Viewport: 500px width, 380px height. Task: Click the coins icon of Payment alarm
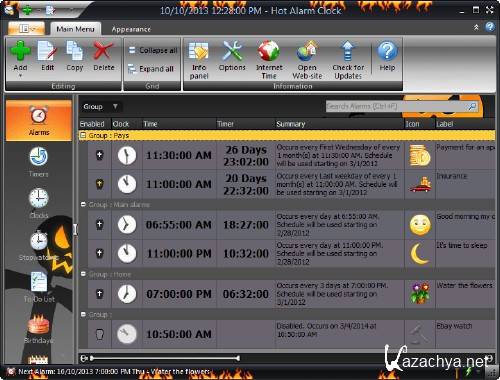tap(420, 156)
